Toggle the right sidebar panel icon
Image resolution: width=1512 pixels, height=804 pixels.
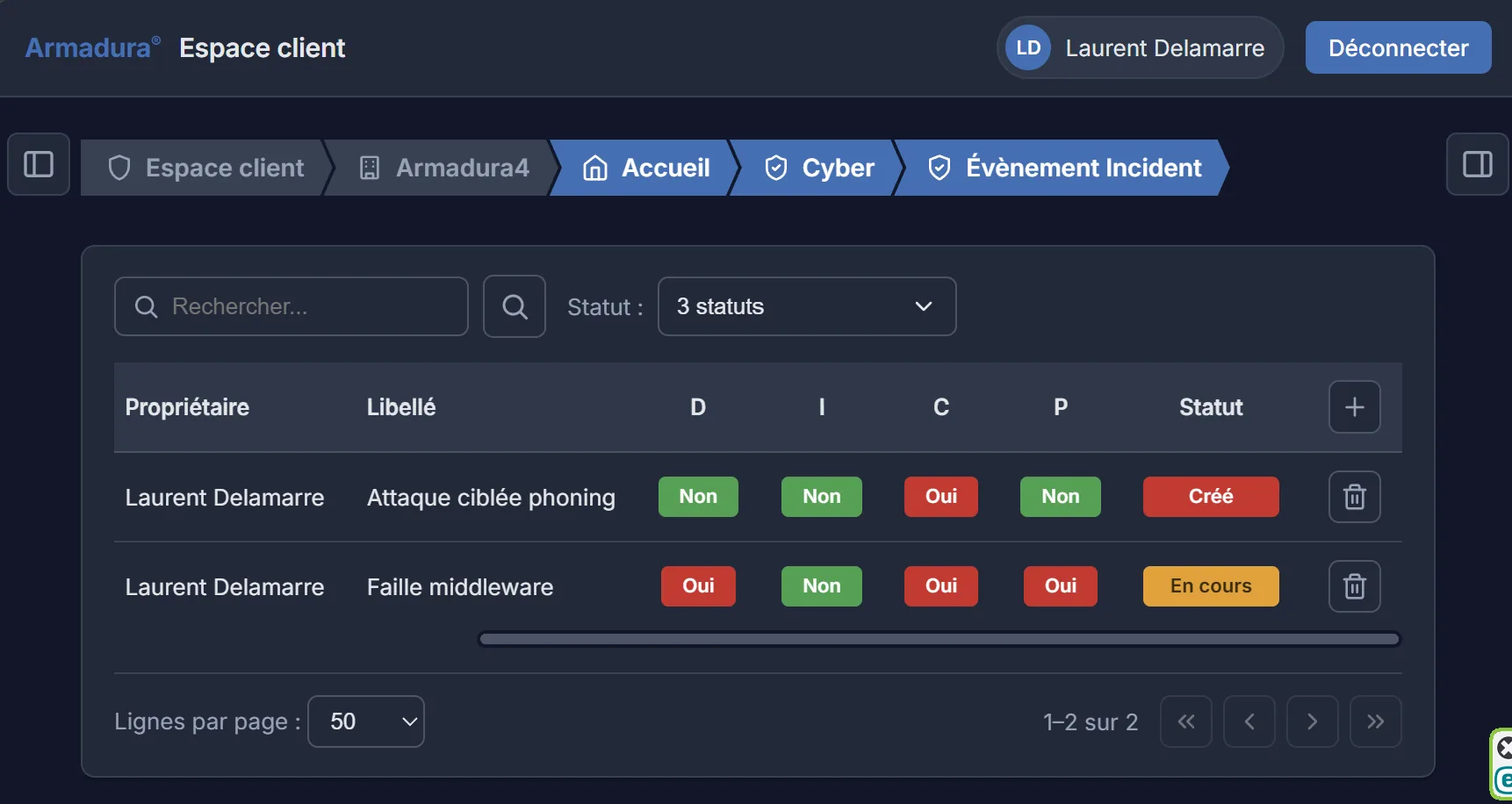1477,164
